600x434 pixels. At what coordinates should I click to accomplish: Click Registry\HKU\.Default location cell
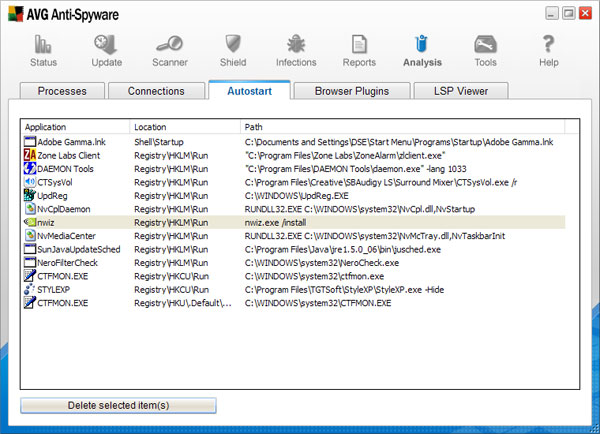(x=183, y=303)
